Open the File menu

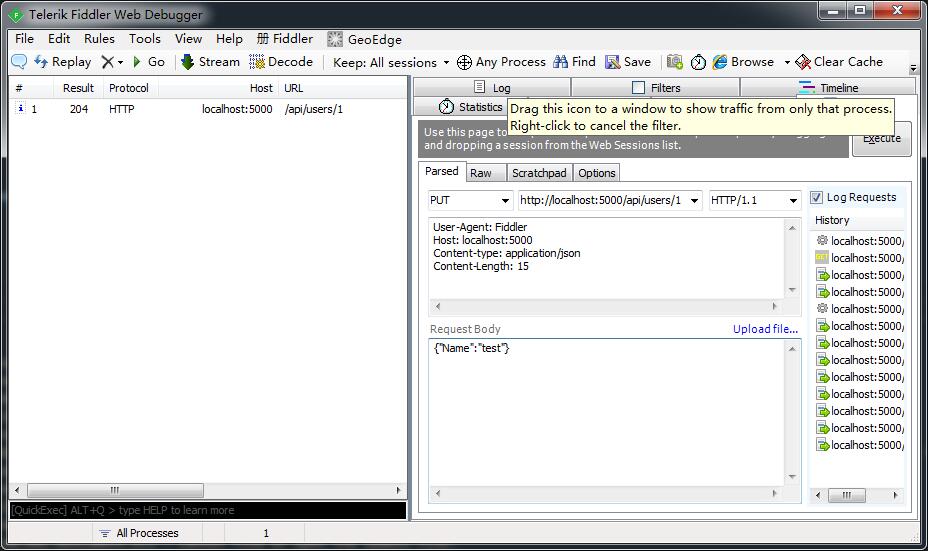pyautogui.click(x=24, y=39)
